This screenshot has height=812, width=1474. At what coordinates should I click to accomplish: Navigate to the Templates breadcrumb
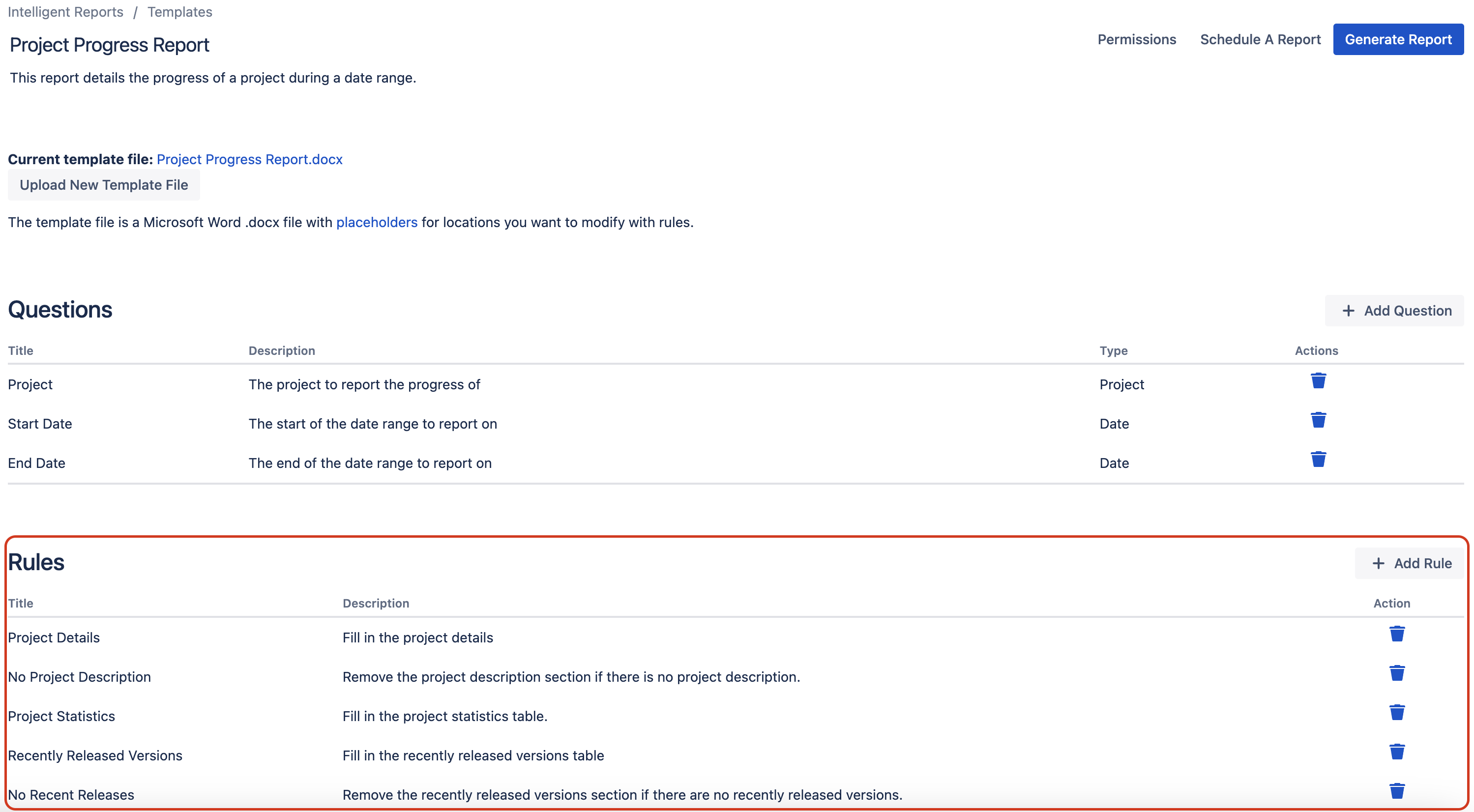(179, 12)
